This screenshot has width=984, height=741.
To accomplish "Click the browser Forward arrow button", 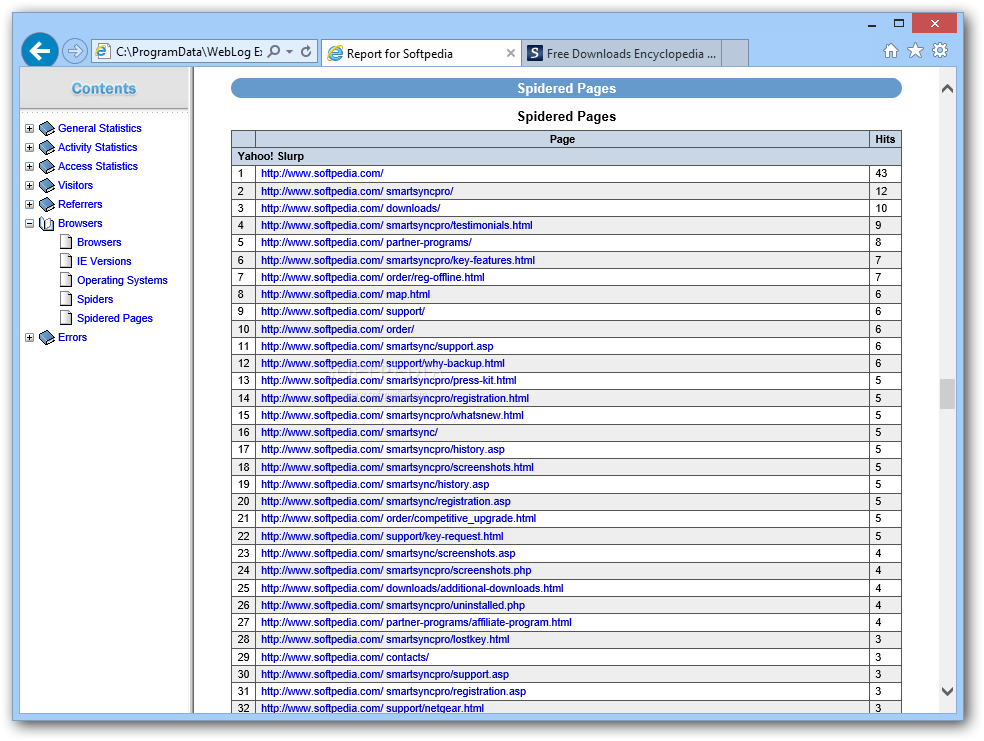I will (75, 51).
